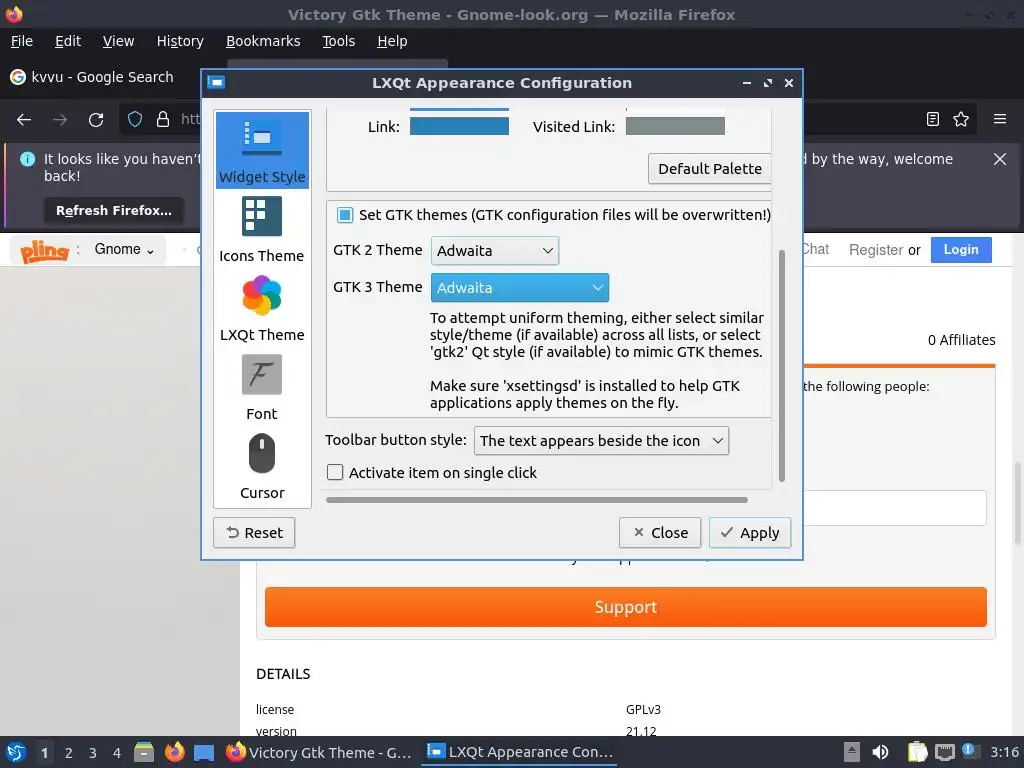Viewport: 1024px width, 768px height.
Task: Bookmark this page with star icon
Action: pos(961,119)
